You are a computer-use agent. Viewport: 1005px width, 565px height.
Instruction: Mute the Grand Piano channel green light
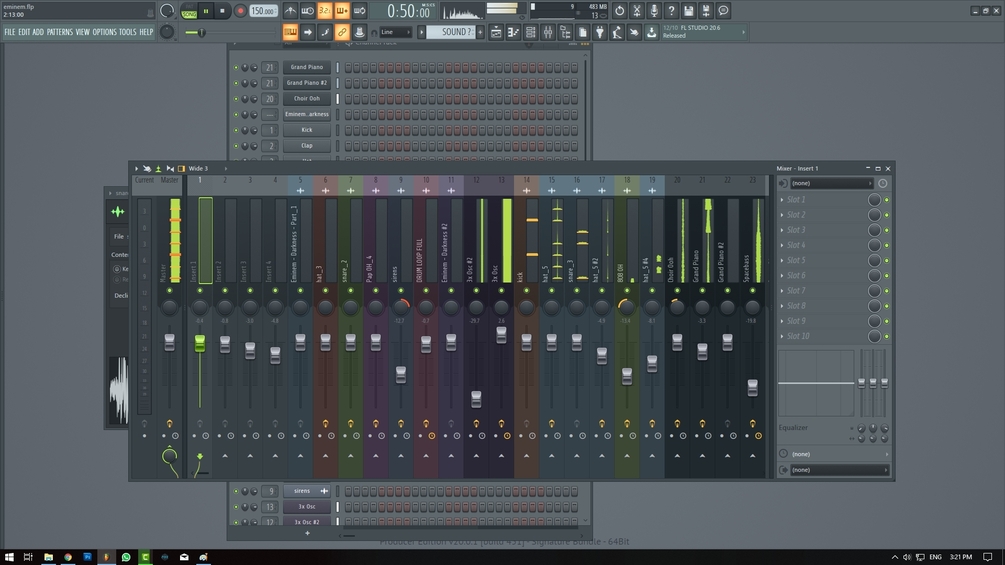coord(236,67)
